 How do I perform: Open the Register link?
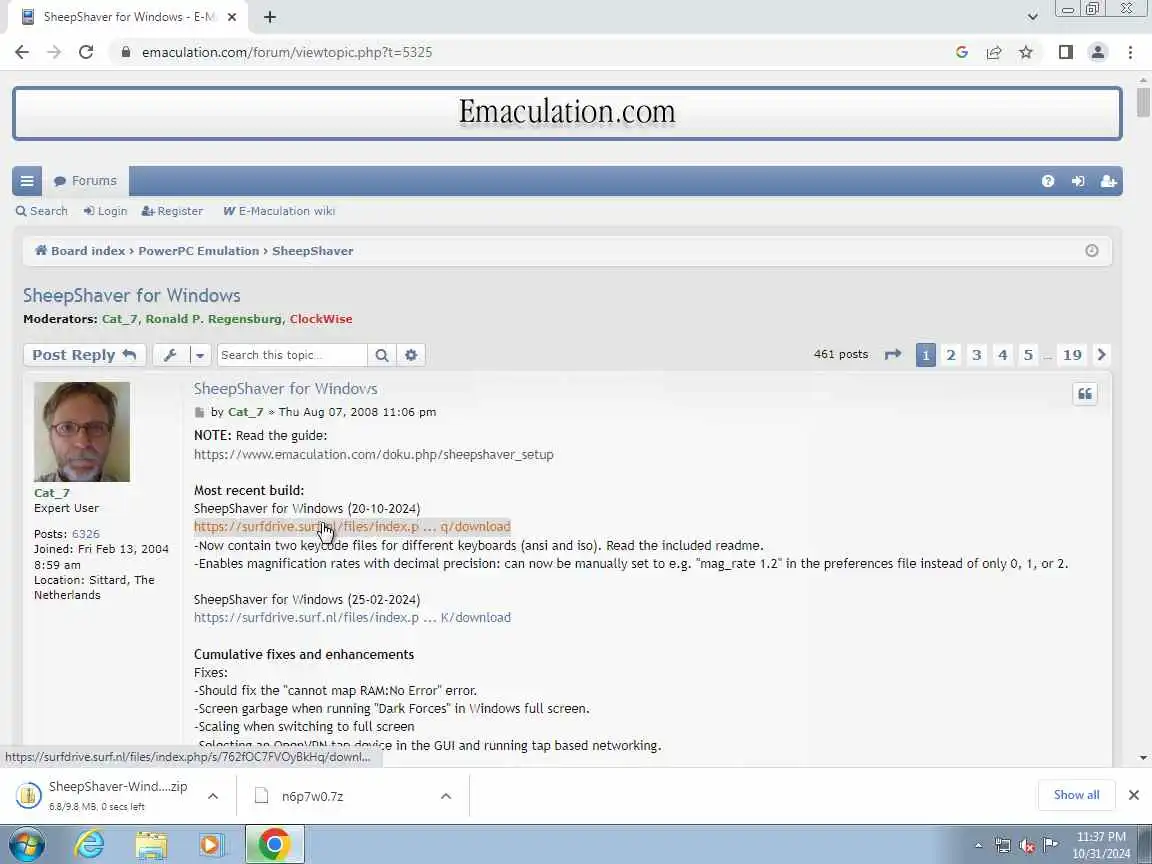(172, 211)
